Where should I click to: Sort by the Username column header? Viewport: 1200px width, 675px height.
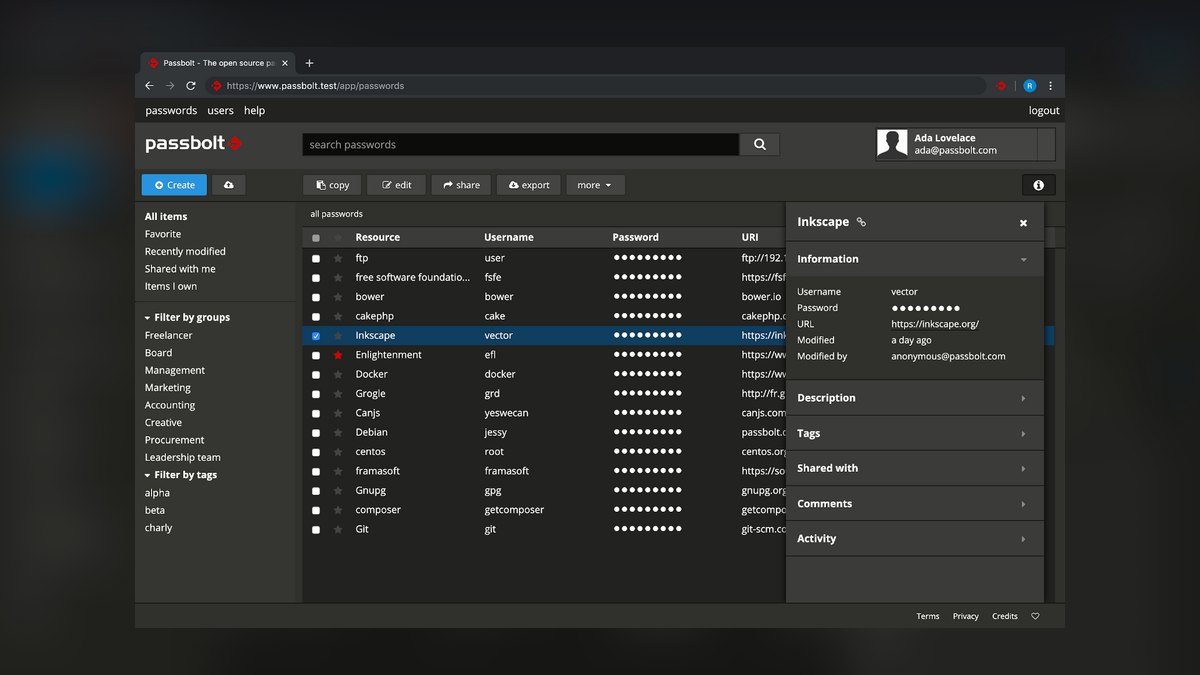[x=509, y=238]
